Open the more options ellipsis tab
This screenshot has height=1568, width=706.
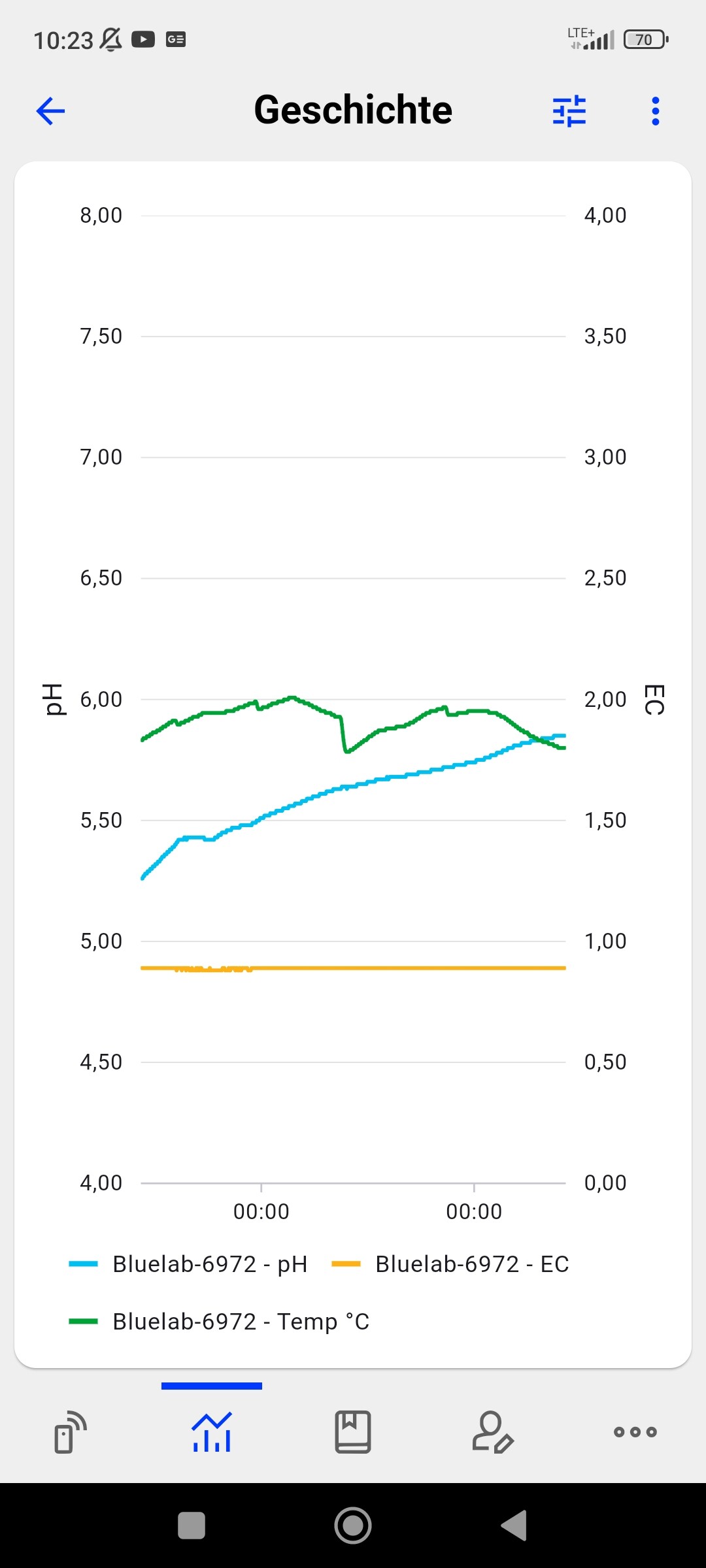(635, 1431)
